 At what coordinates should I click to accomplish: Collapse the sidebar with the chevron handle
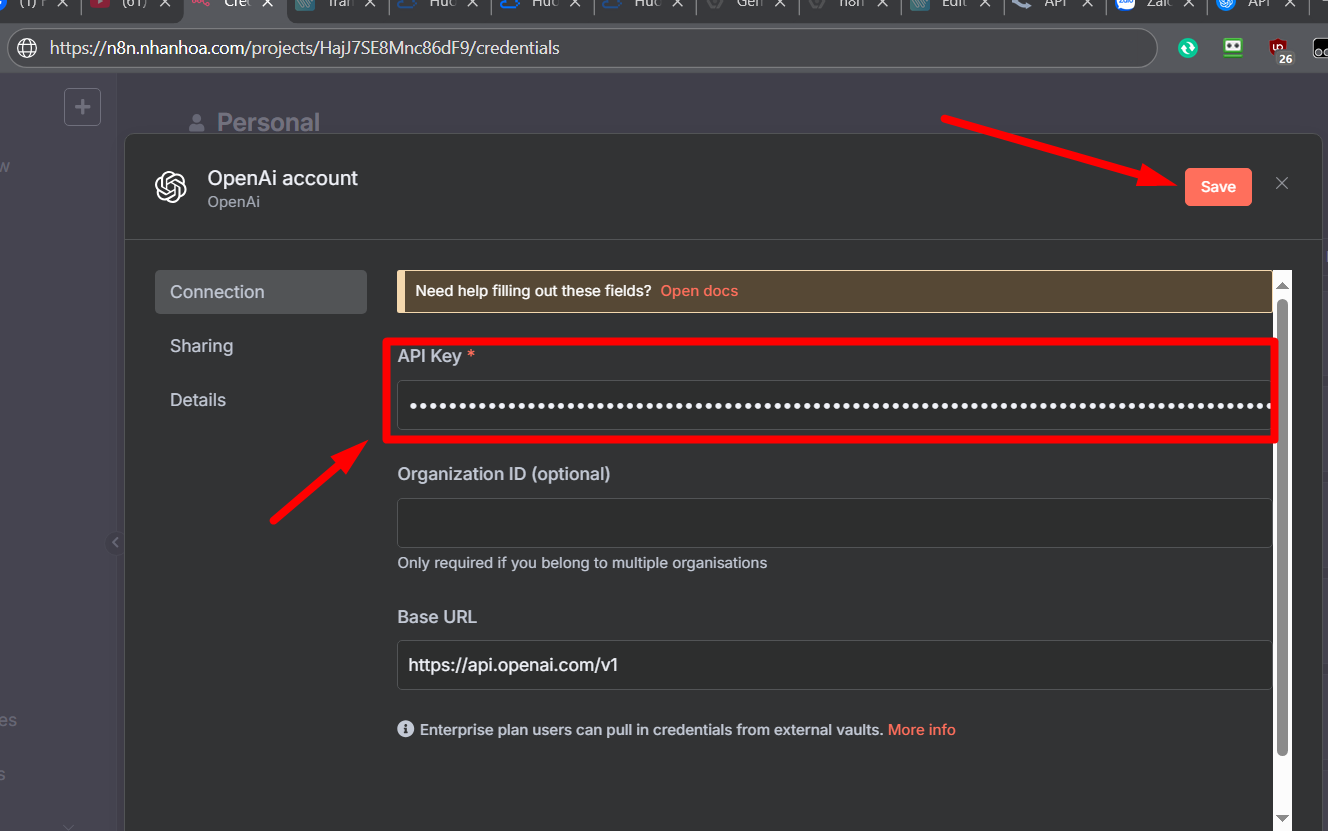pyautogui.click(x=115, y=542)
